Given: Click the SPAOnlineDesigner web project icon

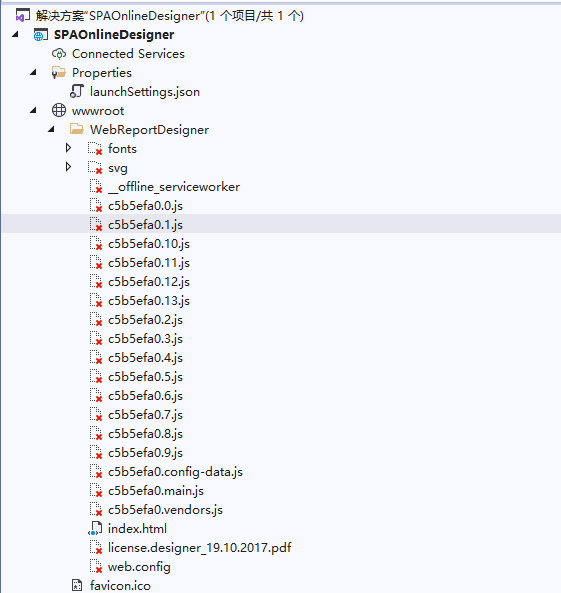Looking at the screenshot, I should [40, 35].
